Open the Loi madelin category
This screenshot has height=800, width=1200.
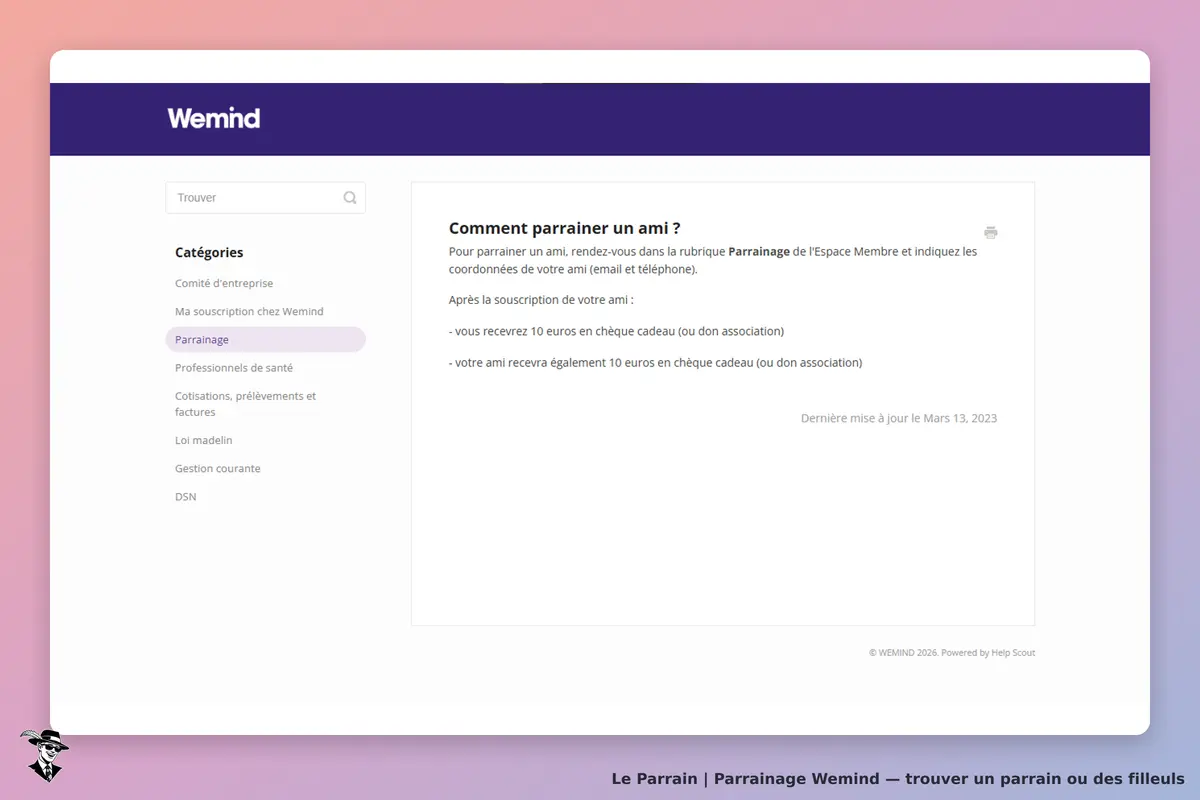click(x=204, y=440)
